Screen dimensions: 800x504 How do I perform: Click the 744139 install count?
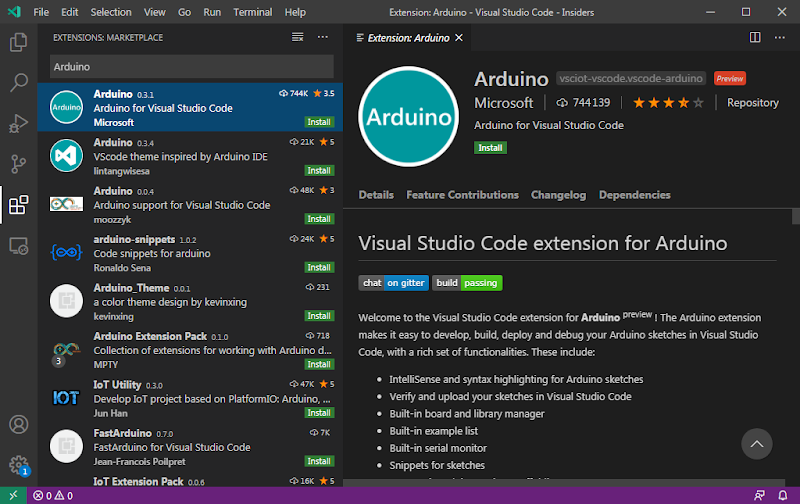tap(583, 103)
